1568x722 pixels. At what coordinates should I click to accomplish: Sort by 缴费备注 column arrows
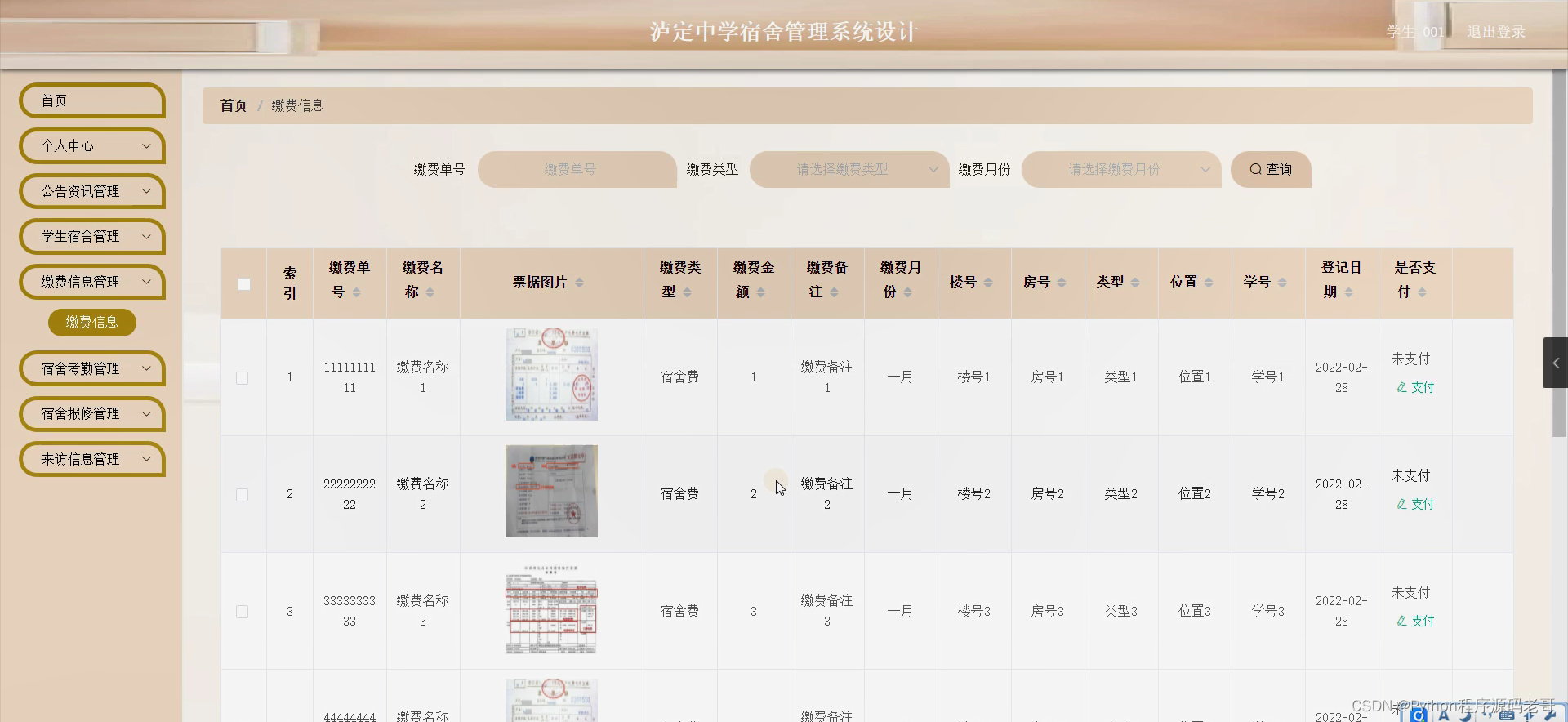tap(834, 292)
